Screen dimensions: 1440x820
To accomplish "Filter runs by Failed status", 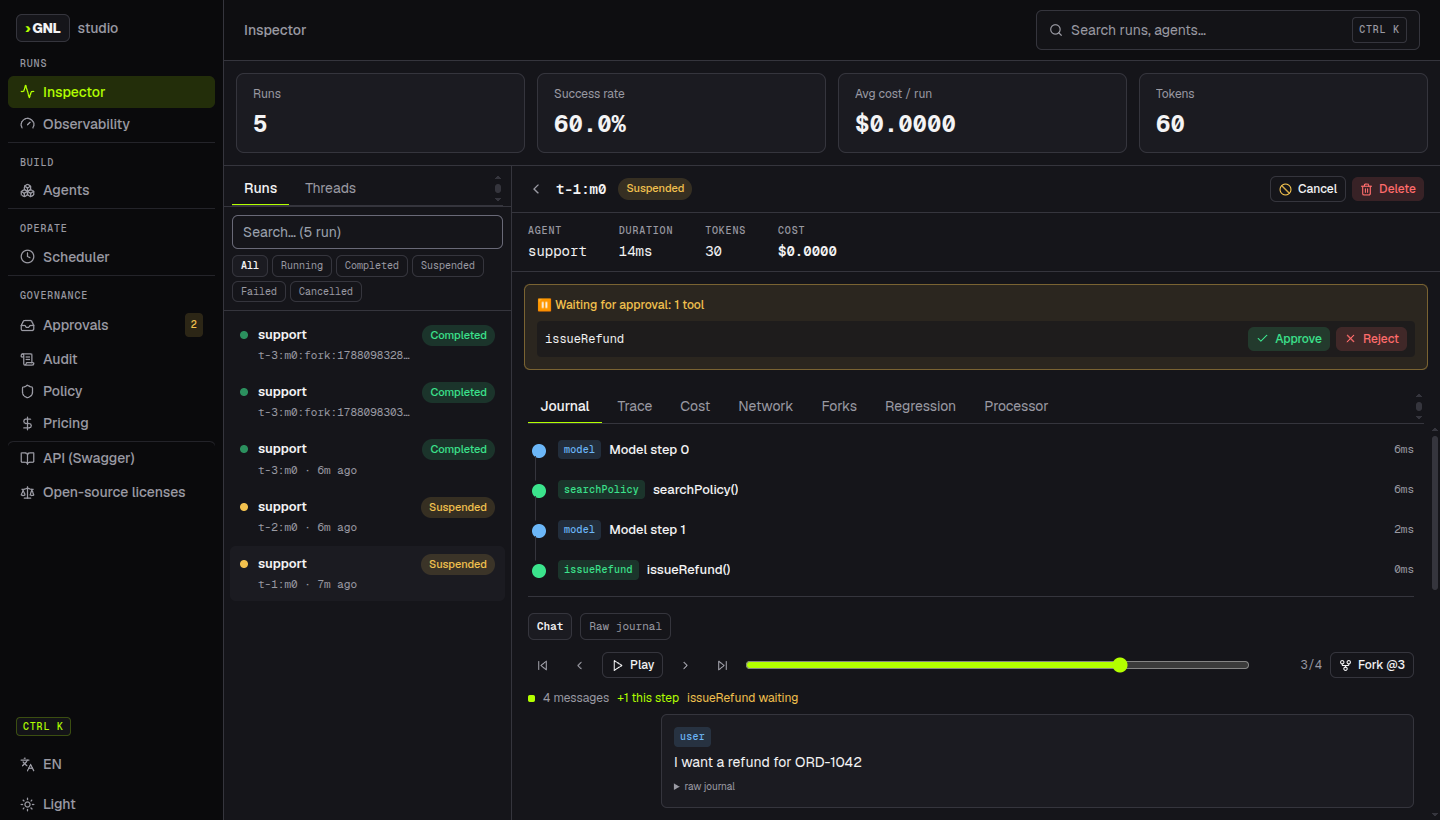I will [x=259, y=292].
